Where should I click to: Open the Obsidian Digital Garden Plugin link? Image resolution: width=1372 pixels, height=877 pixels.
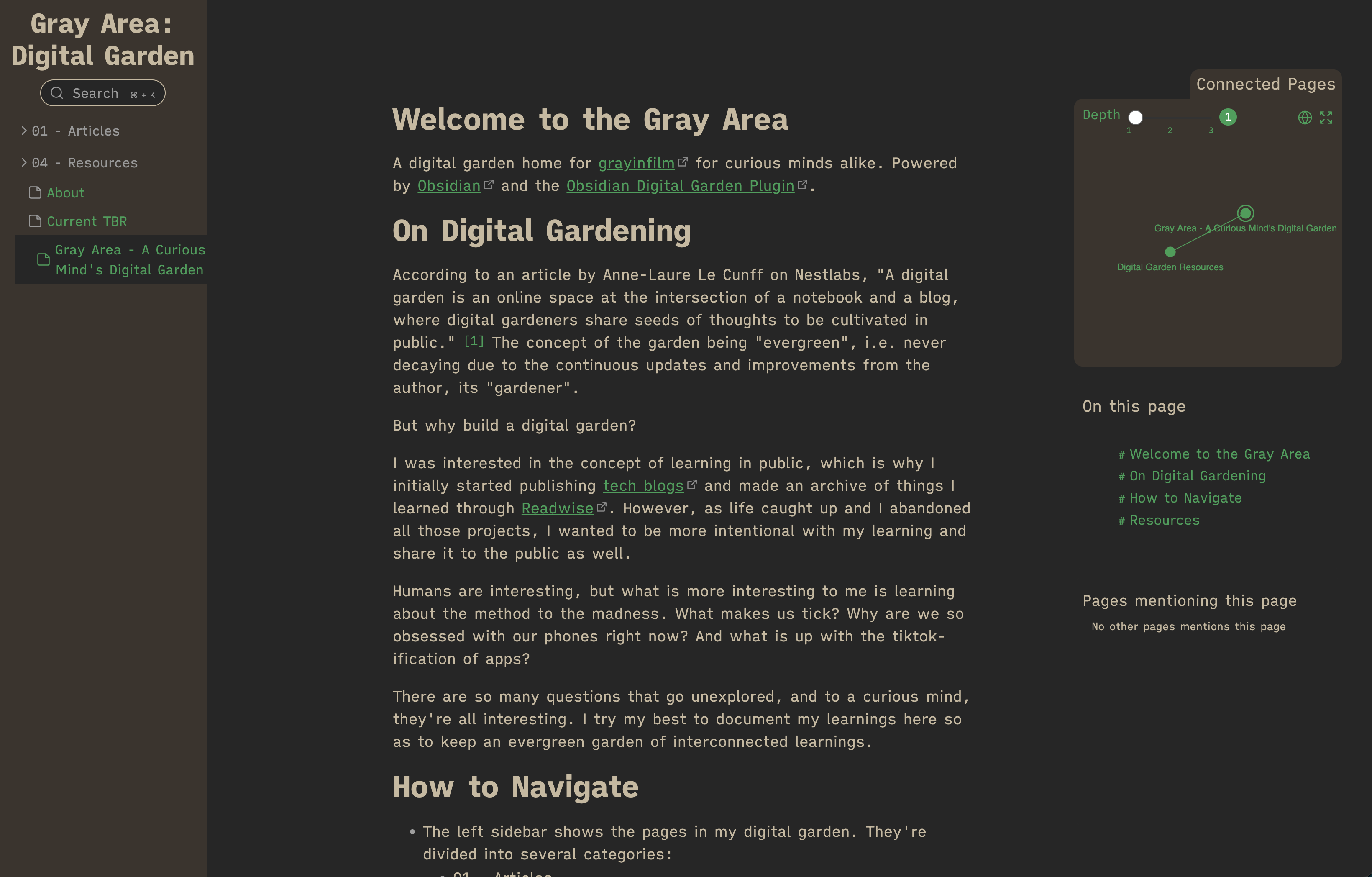click(x=680, y=186)
